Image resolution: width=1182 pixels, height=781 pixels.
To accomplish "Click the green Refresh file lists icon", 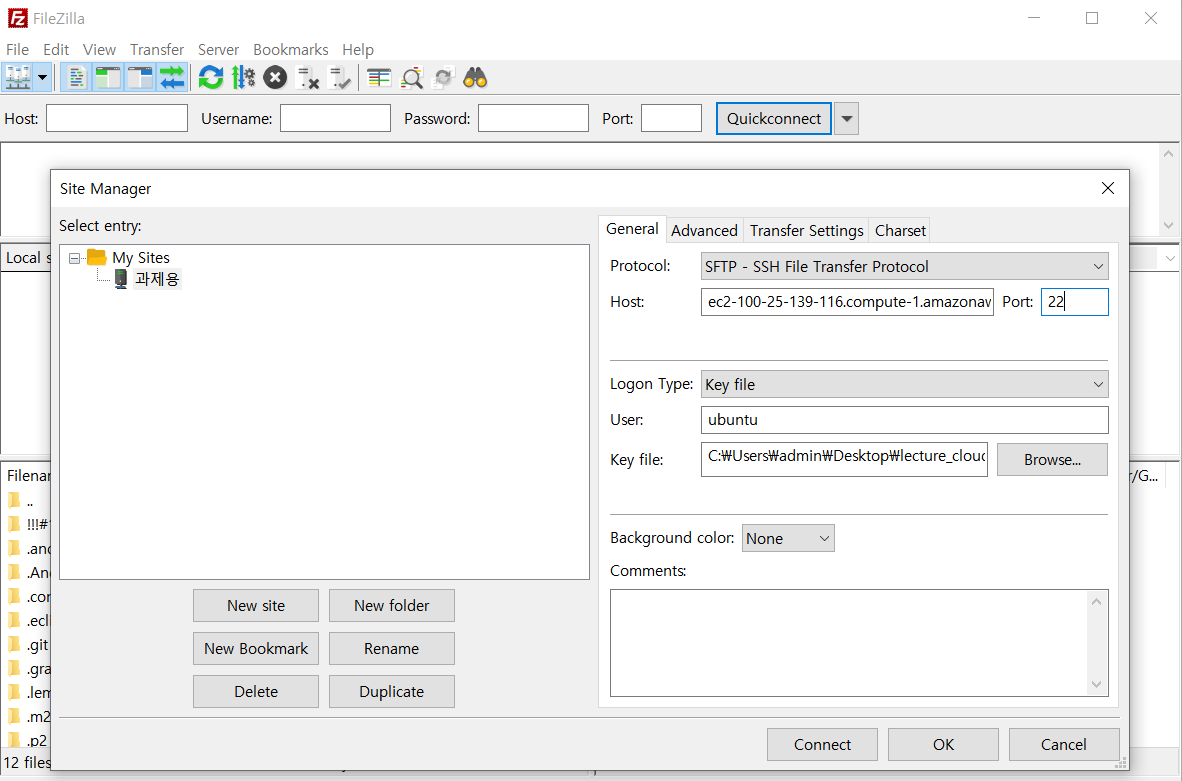I will (211, 78).
